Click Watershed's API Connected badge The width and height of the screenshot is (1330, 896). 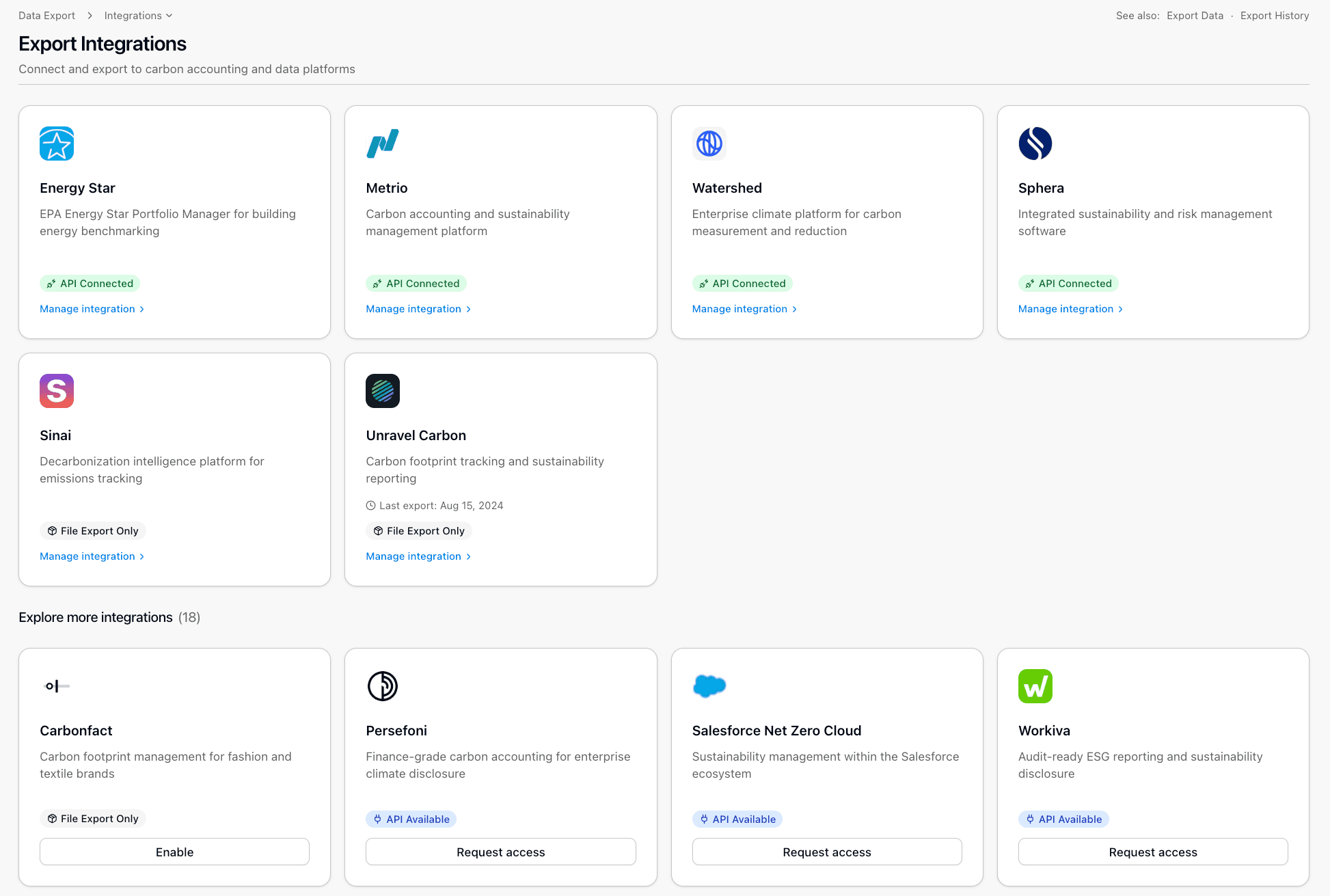pyautogui.click(x=742, y=284)
